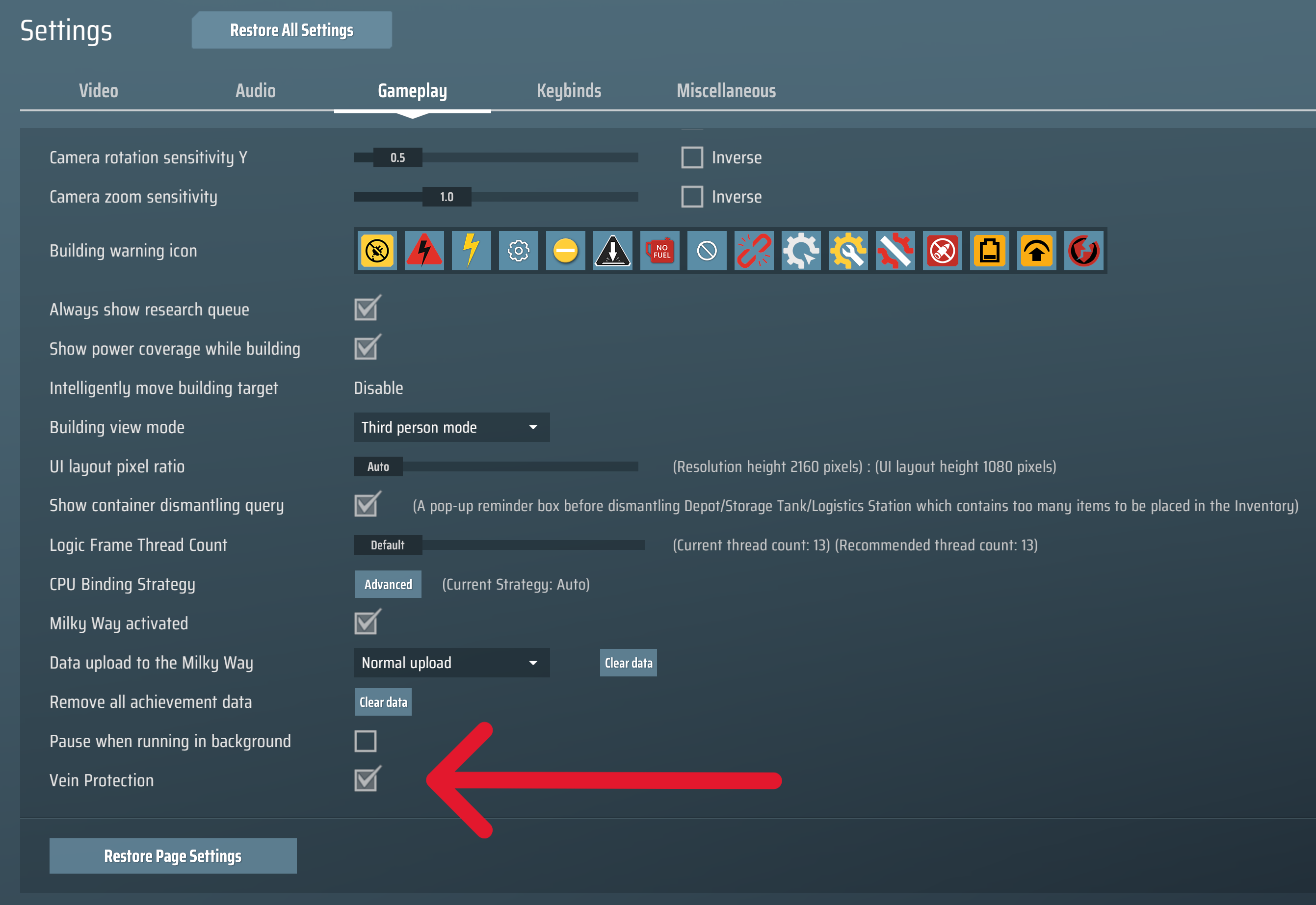Toggle the red cracked circle warning icon

(1083, 251)
